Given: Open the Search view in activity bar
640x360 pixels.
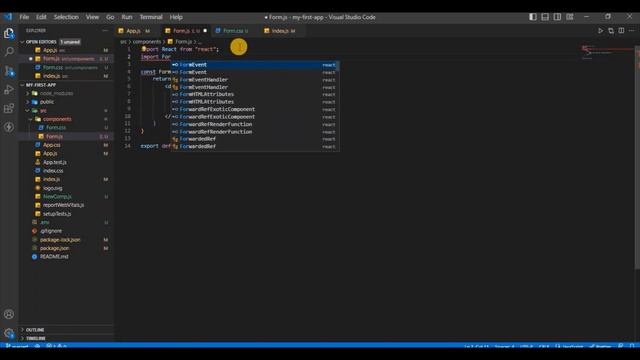Looking at the screenshot, I should pos(9,51).
